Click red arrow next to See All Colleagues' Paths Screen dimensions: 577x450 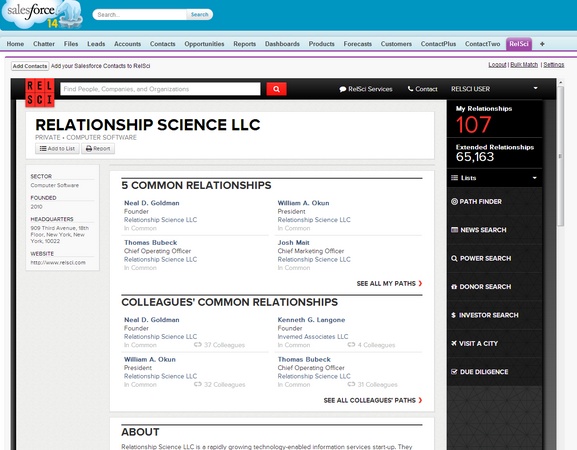[x=420, y=400]
